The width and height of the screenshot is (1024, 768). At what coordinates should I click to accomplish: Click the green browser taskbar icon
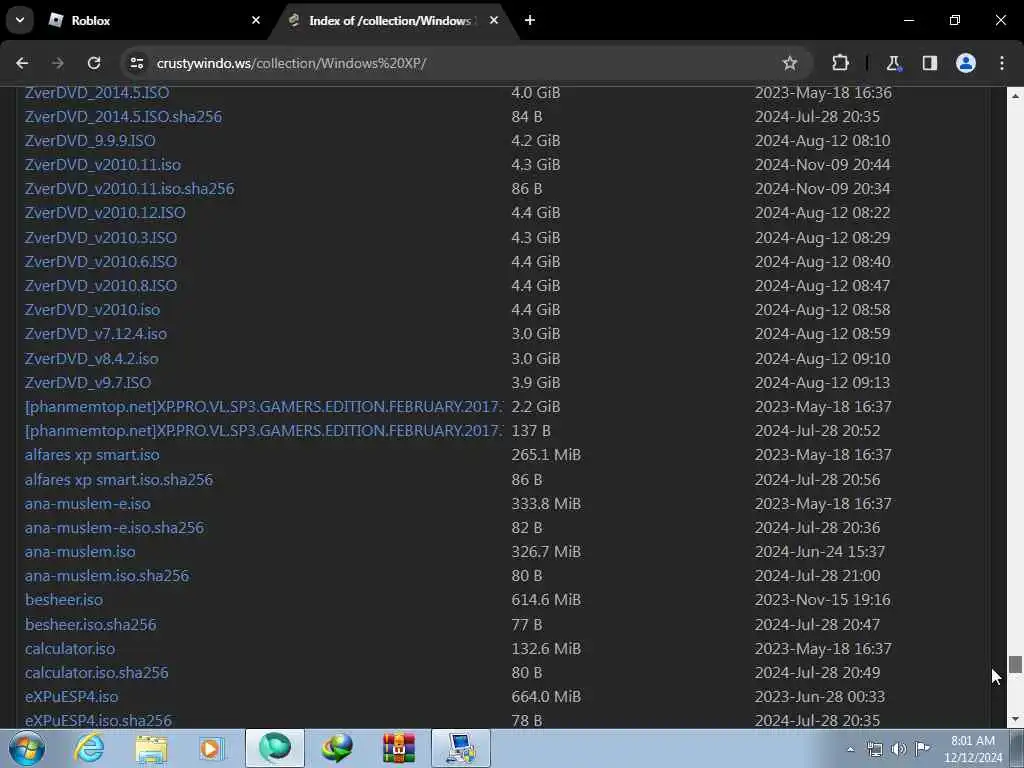click(275, 748)
